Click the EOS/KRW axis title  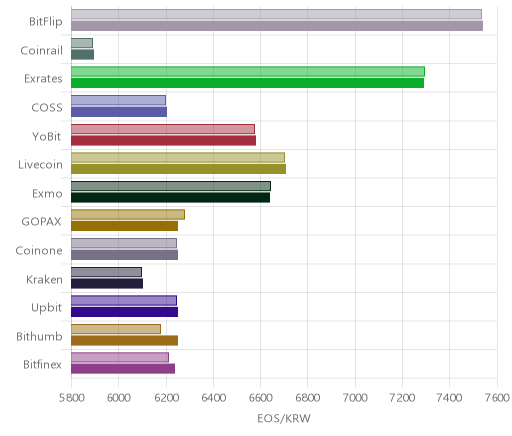click(284, 418)
